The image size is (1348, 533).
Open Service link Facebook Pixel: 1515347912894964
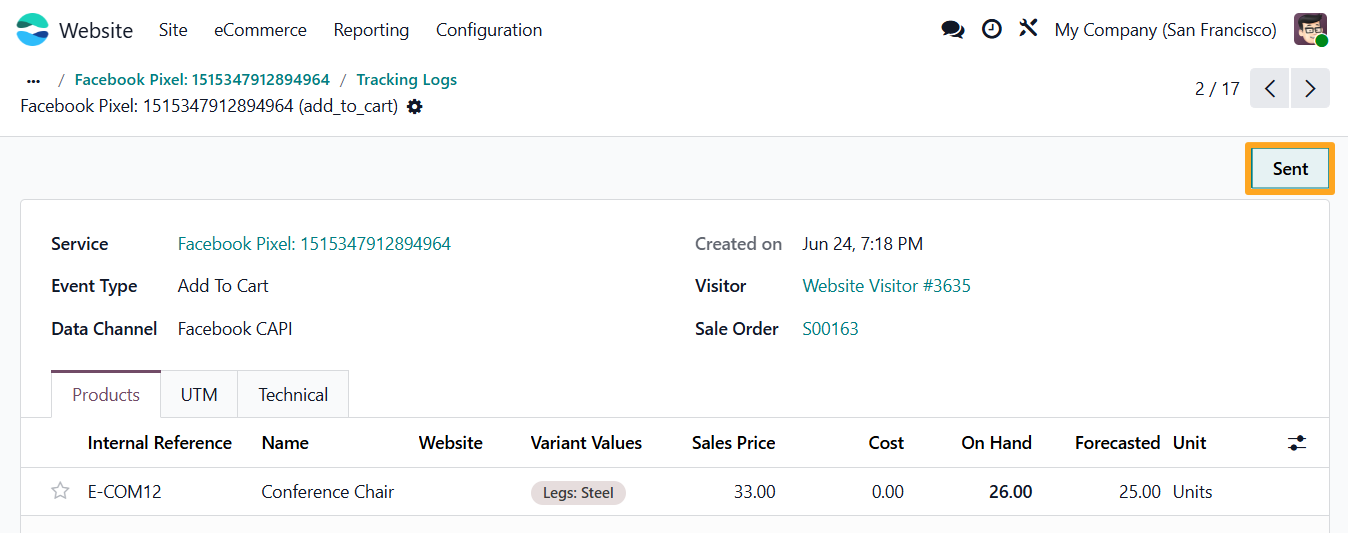coord(314,244)
